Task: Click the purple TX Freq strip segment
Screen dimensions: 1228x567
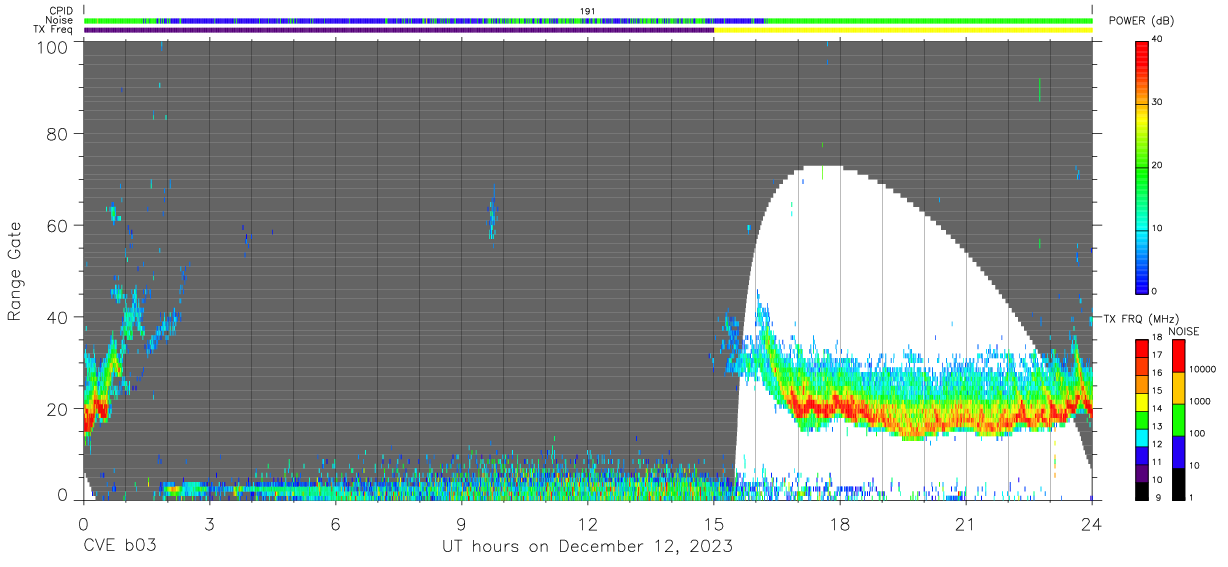Action: [x=399, y=30]
